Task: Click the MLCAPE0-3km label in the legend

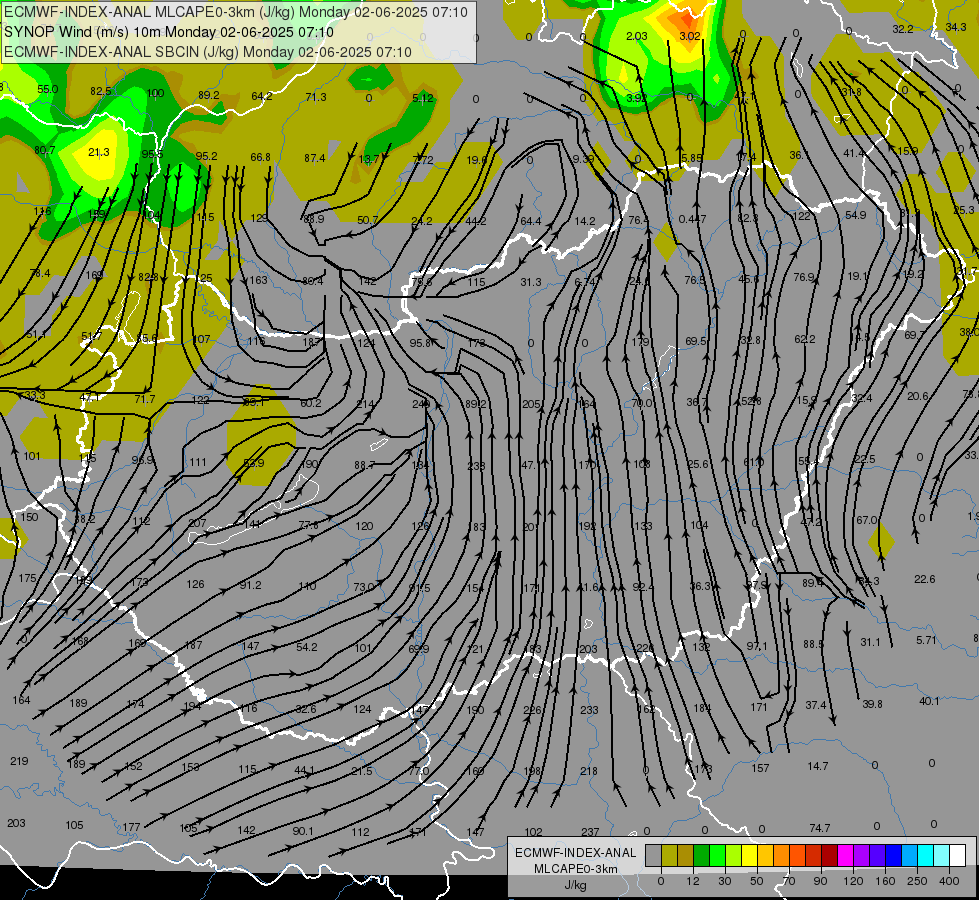Action: coord(576,869)
